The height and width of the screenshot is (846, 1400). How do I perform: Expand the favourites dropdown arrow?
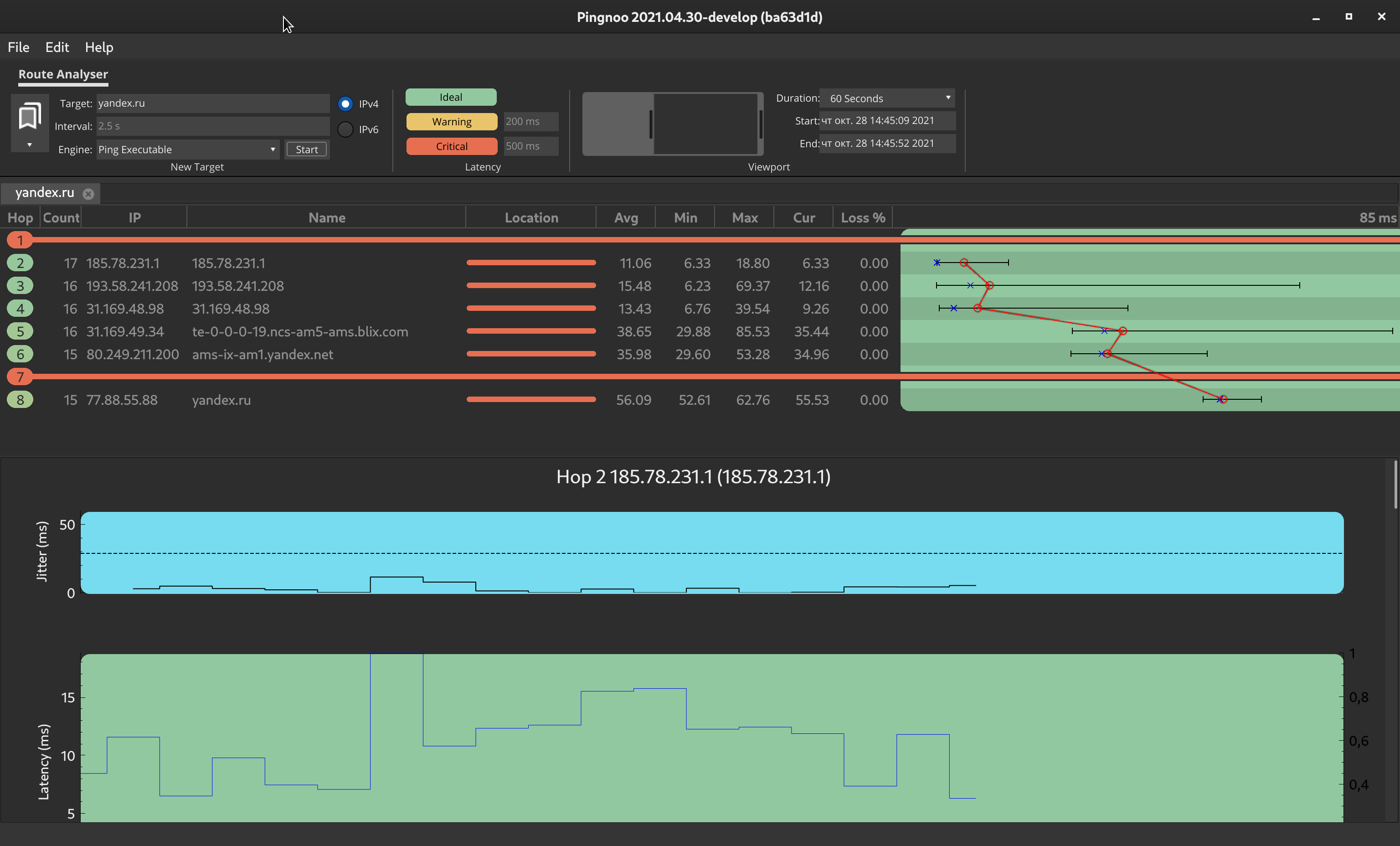click(29, 146)
